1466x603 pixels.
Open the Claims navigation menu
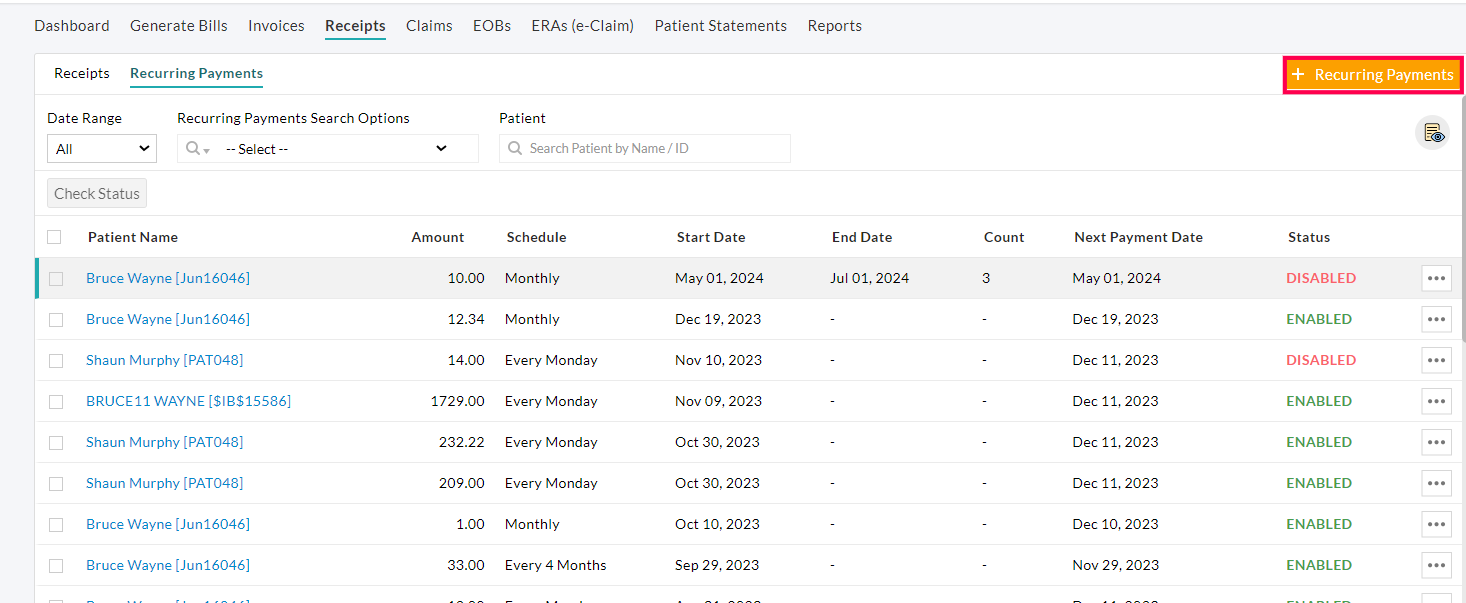tap(429, 25)
